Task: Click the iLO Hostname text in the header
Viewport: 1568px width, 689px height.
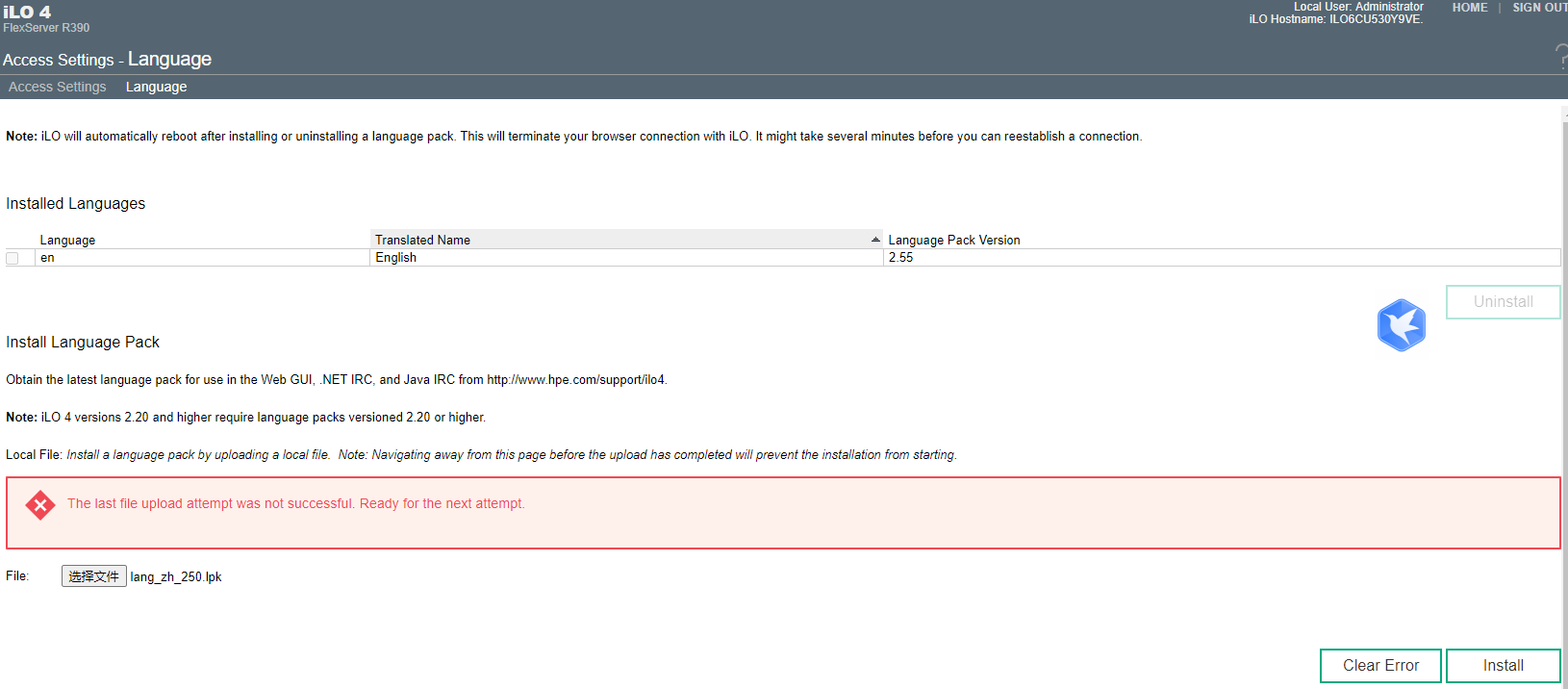Action: coord(1335,19)
